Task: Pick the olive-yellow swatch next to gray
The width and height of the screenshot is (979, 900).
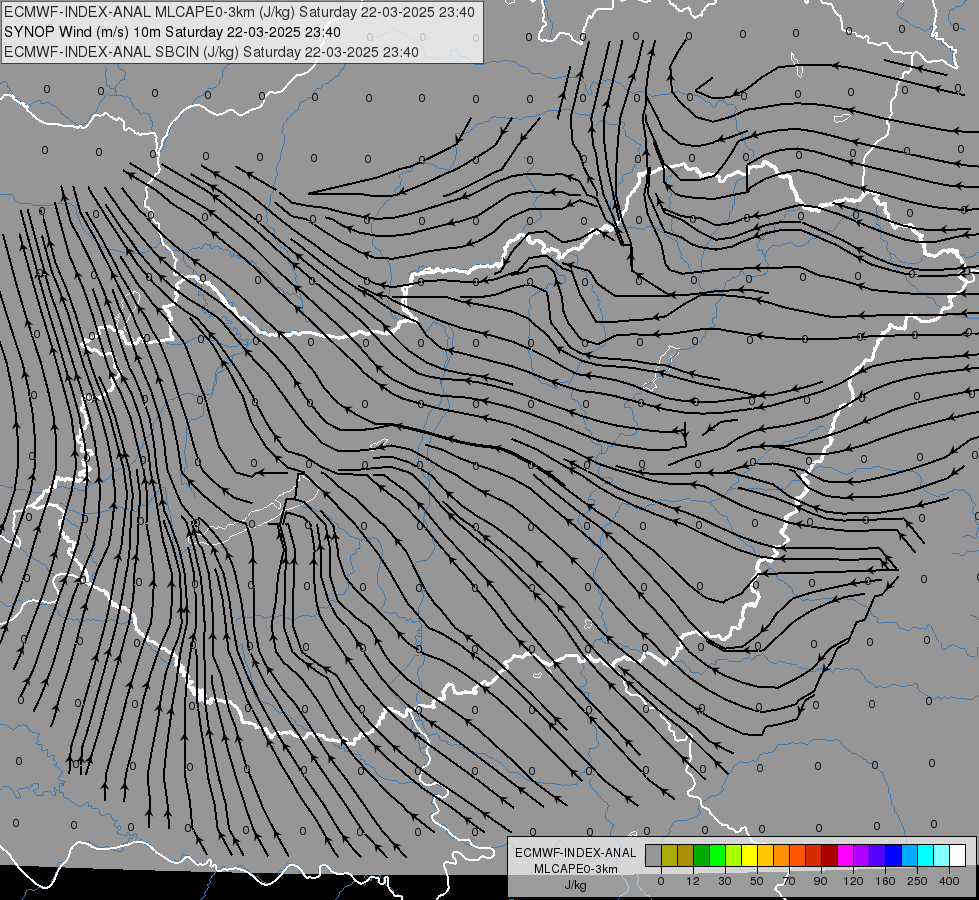Action: 669,855
